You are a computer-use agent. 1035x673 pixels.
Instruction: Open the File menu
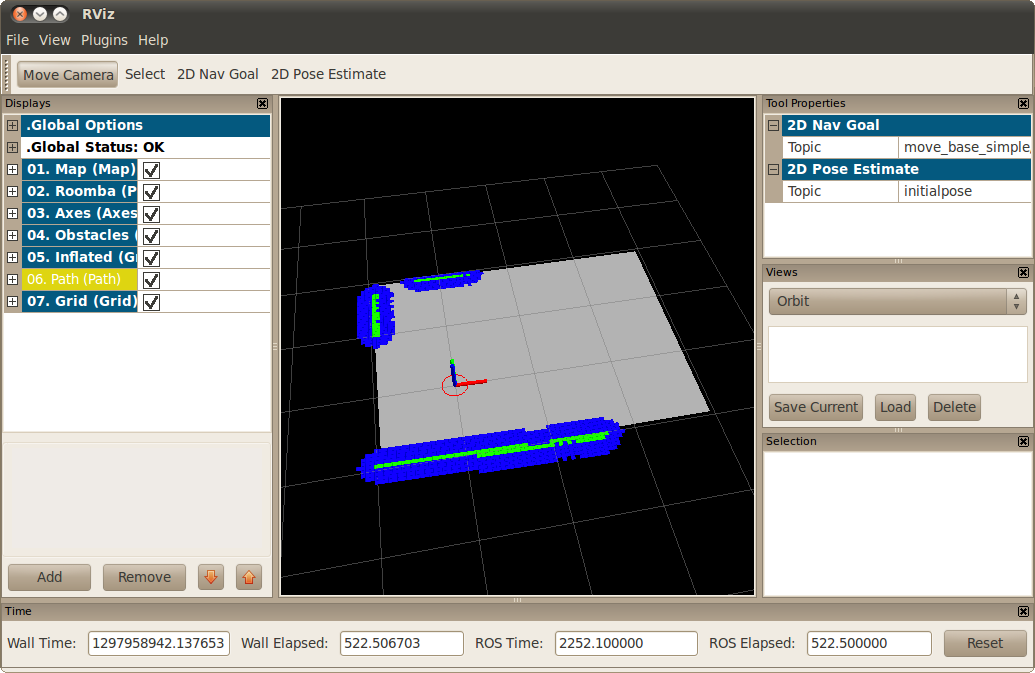pos(17,40)
